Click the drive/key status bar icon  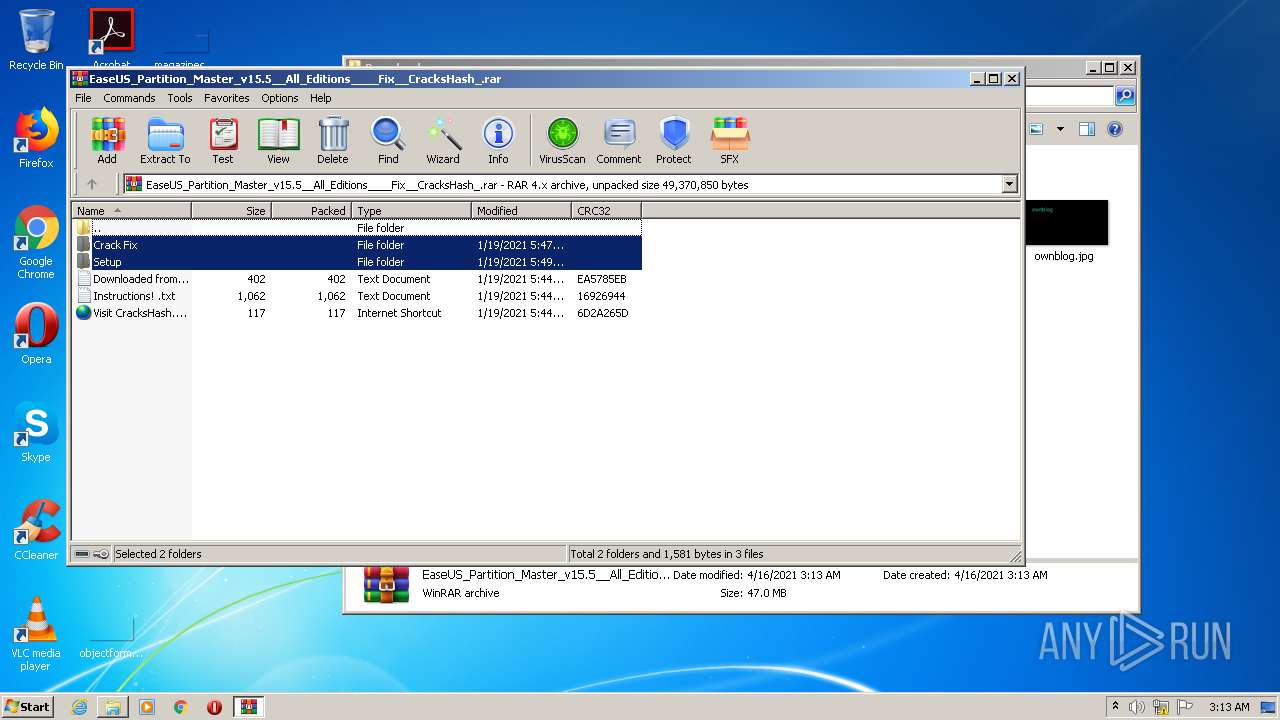coord(92,554)
